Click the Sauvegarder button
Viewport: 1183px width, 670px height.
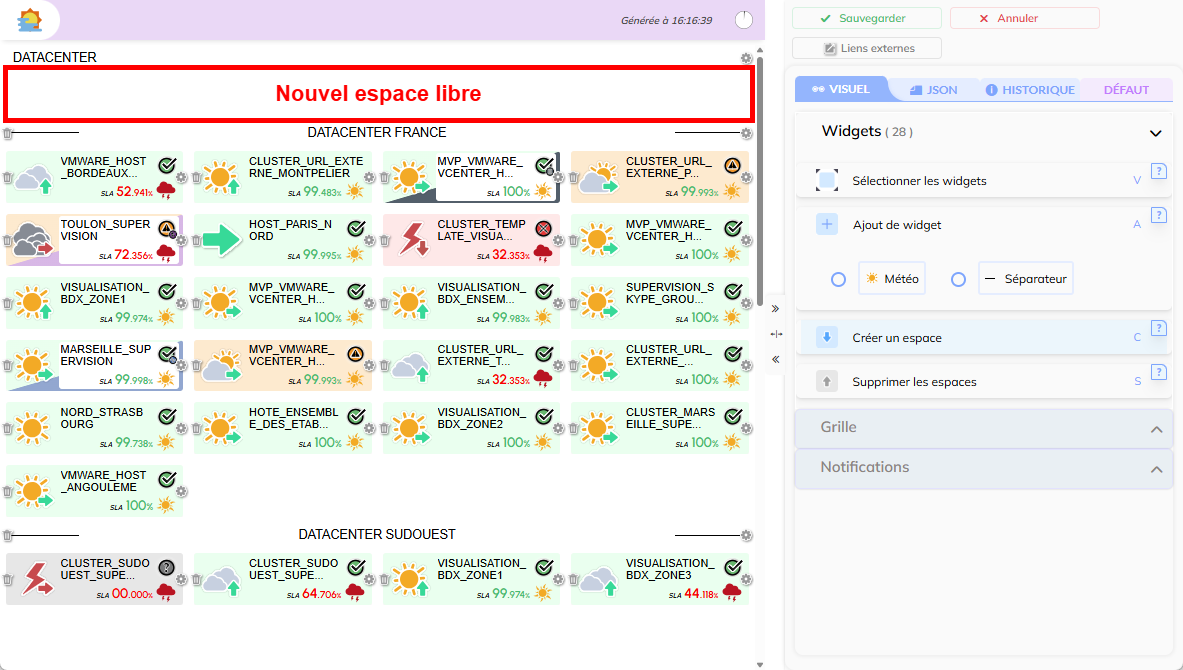click(867, 18)
